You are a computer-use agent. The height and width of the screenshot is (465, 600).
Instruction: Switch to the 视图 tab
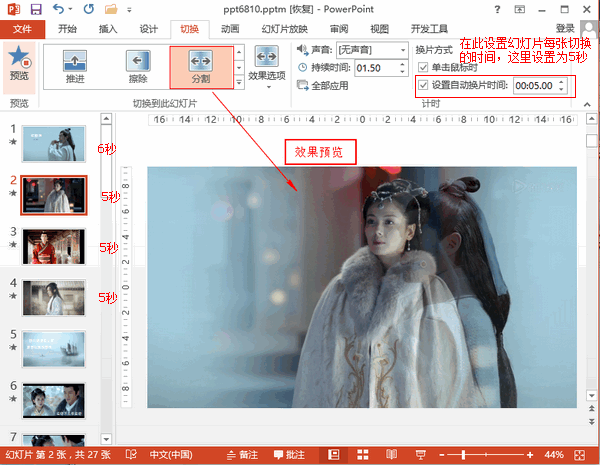379,29
